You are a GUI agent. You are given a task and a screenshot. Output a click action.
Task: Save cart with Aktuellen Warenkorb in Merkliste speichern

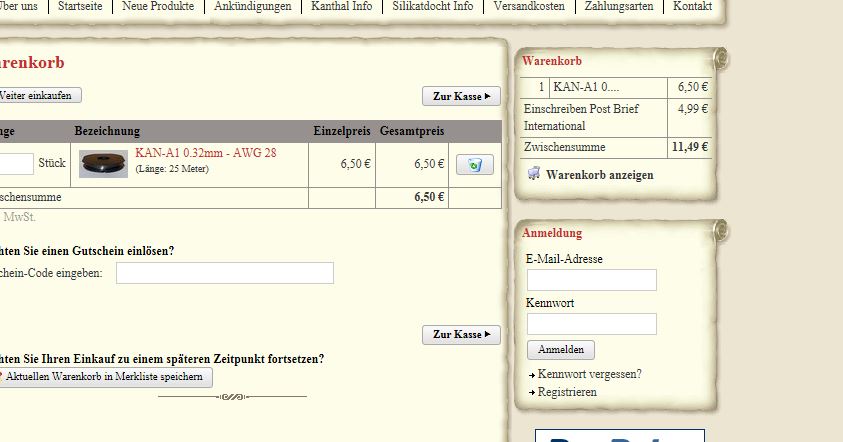[x=104, y=376]
